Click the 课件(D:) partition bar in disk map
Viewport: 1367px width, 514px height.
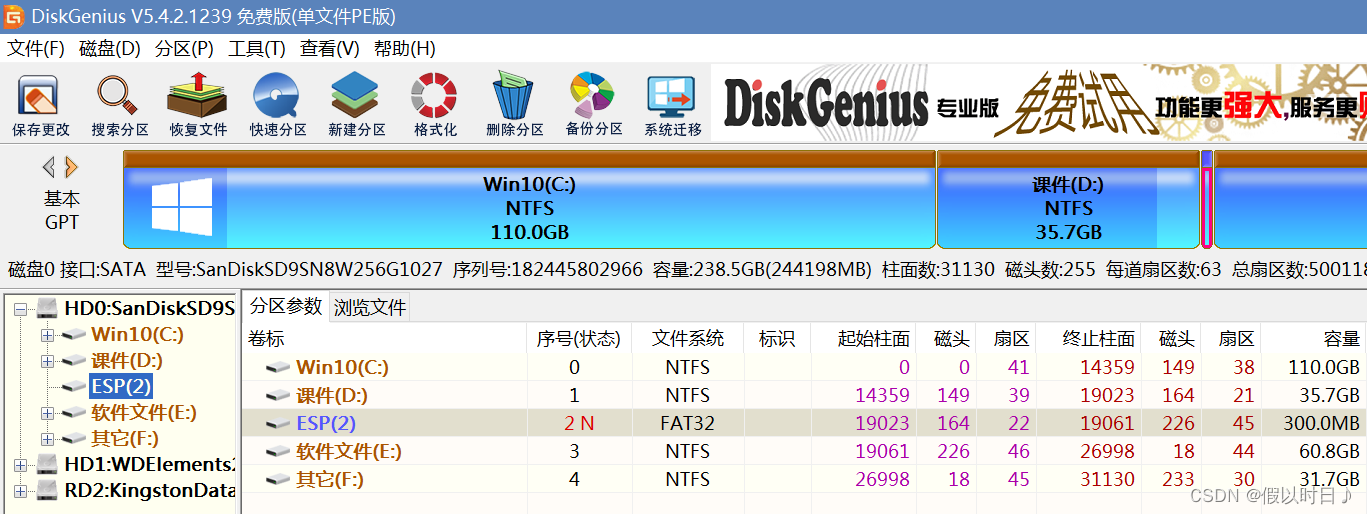coord(1068,199)
